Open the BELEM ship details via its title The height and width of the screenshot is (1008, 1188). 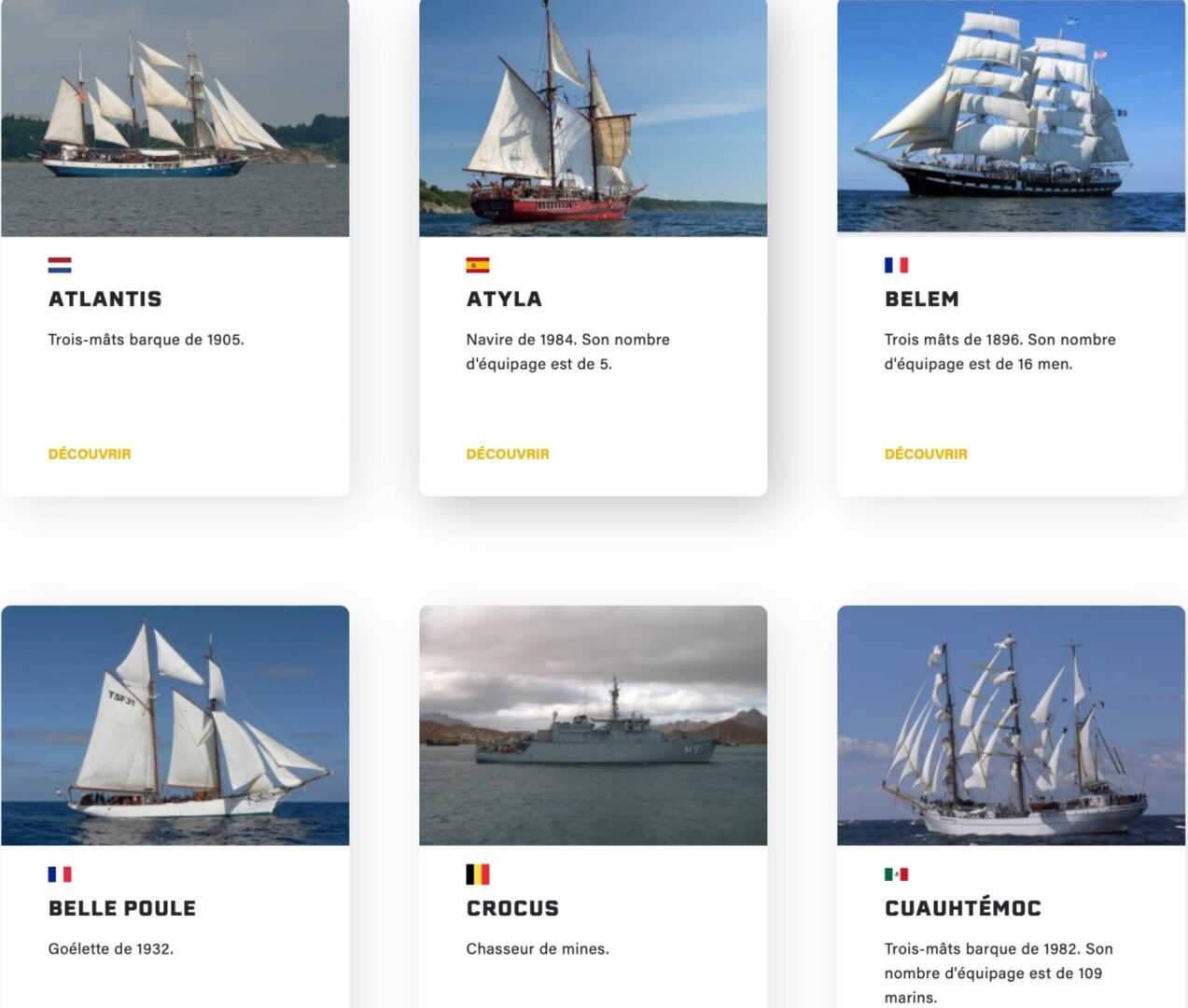920,300
